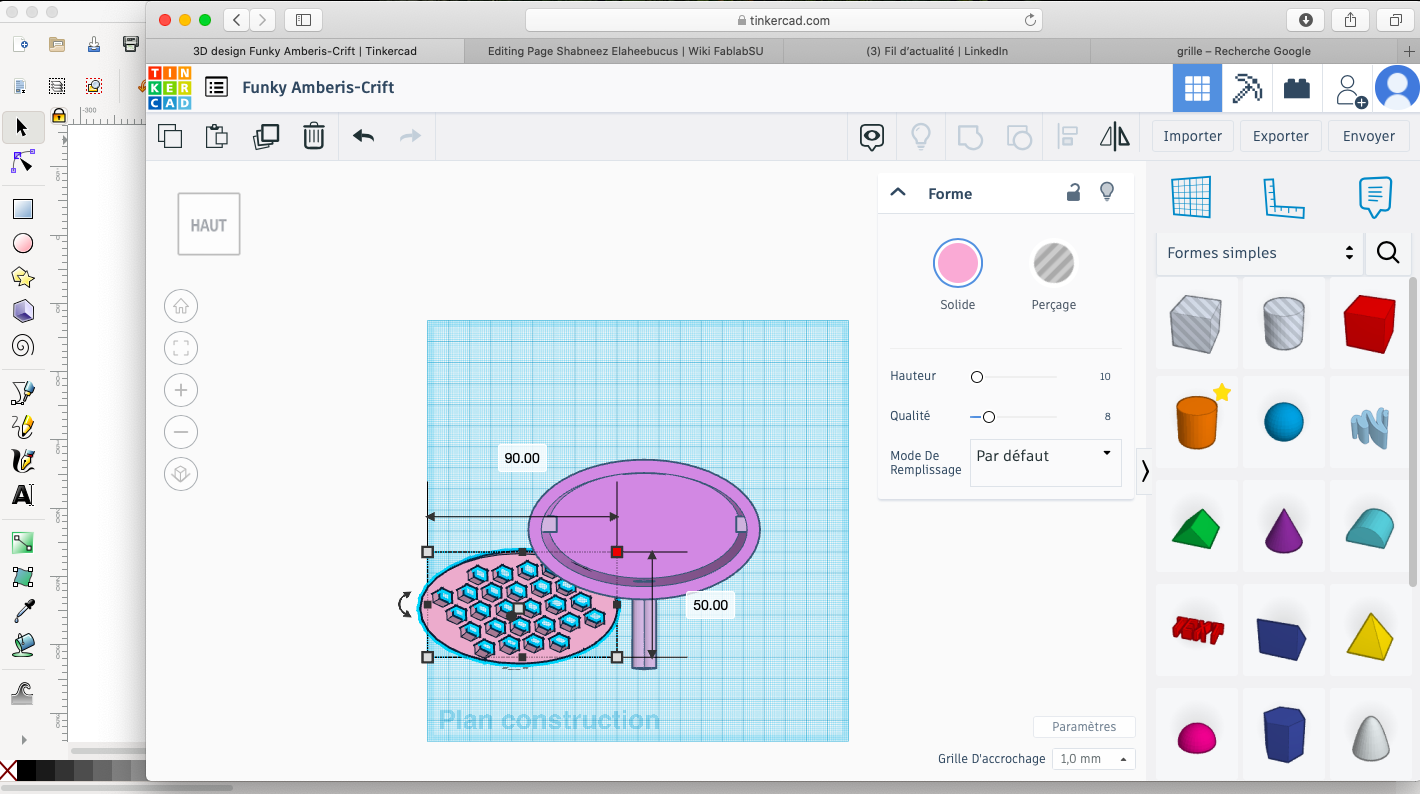This screenshot has height=794, width=1420.
Task: Search shapes with magnifier icon
Action: (1388, 253)
